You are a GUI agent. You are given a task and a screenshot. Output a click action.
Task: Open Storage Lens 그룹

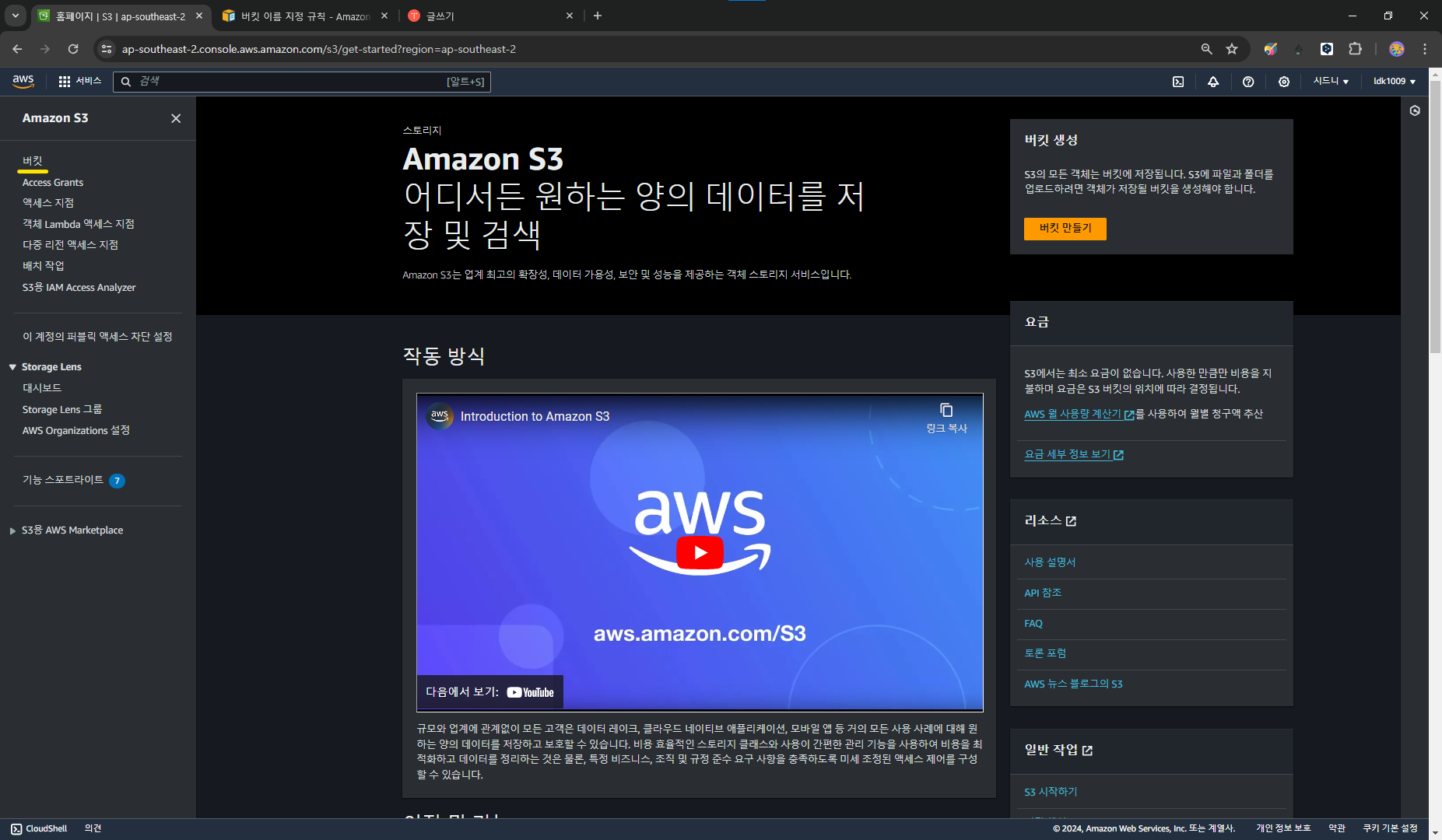[x=62, y=409]
